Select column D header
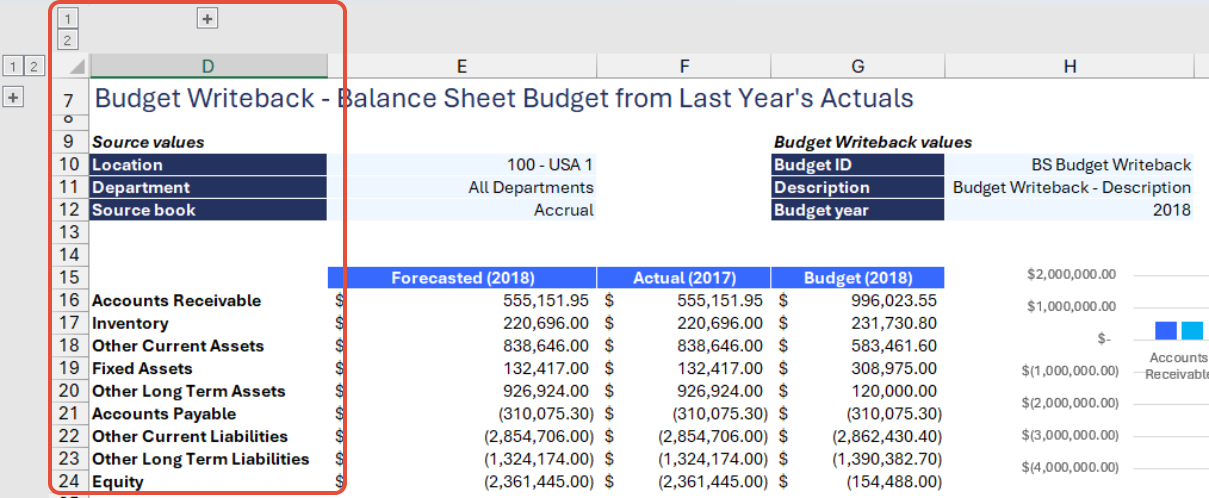Screen dimensions: 1209x498 [208, 67]
